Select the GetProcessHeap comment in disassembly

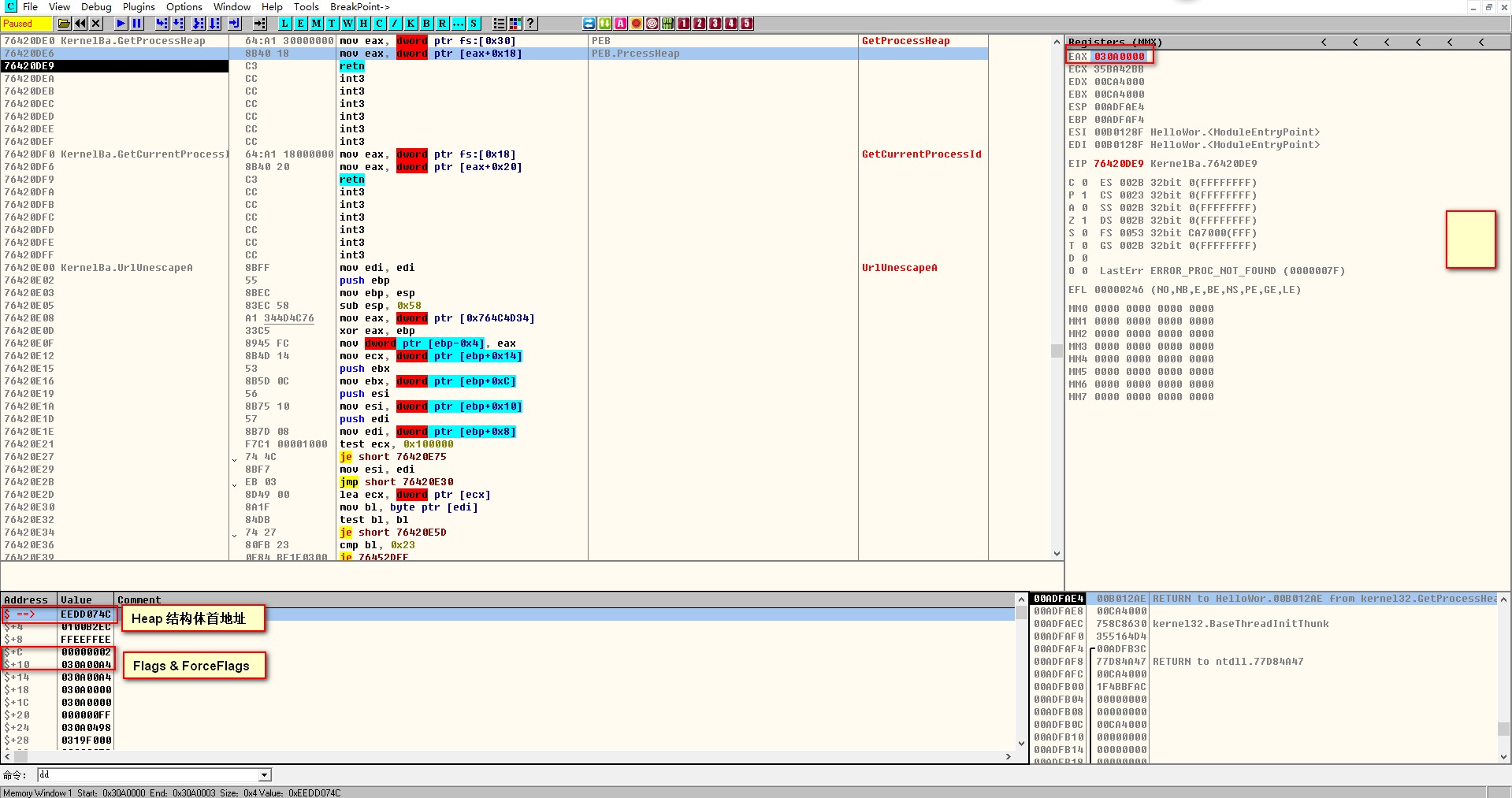tap(906, 41)
